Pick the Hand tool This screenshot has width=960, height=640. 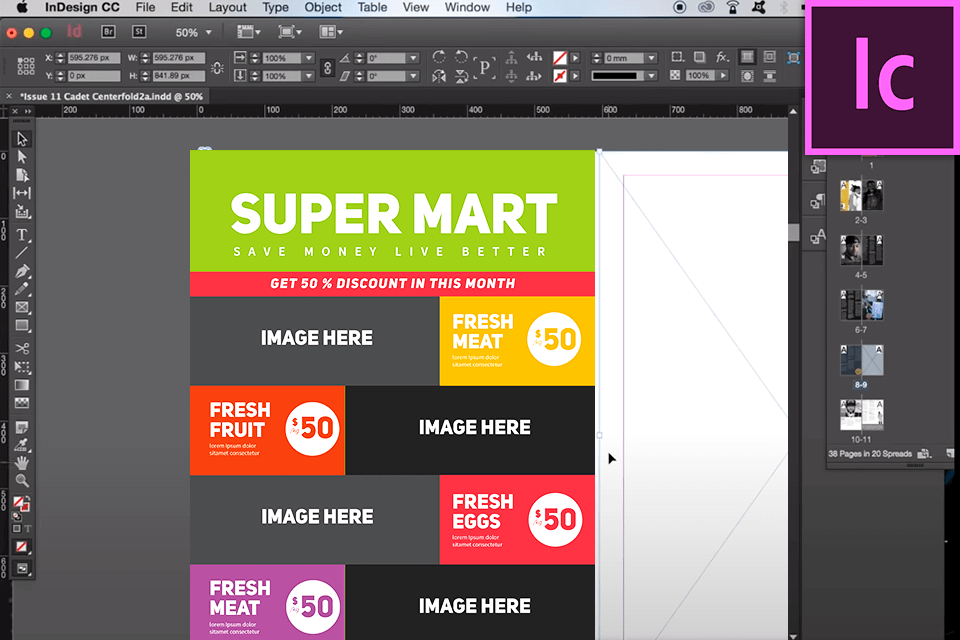22,463
